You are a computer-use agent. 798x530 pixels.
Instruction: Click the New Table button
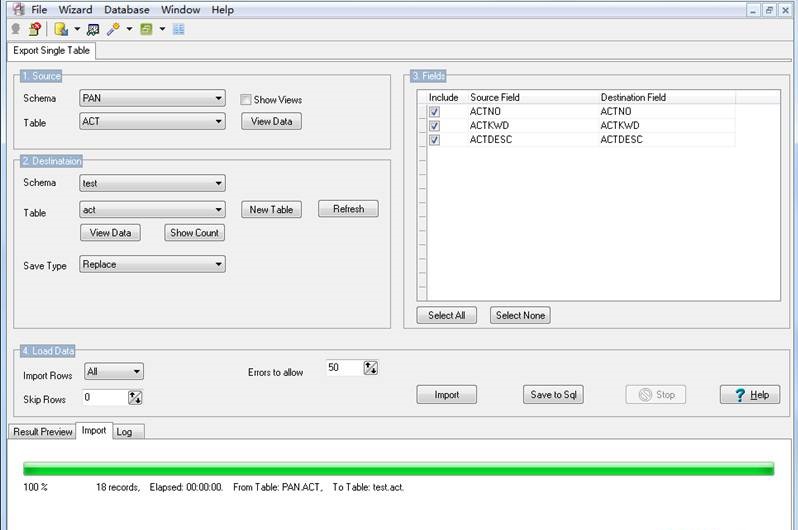(x=271, y=209)
